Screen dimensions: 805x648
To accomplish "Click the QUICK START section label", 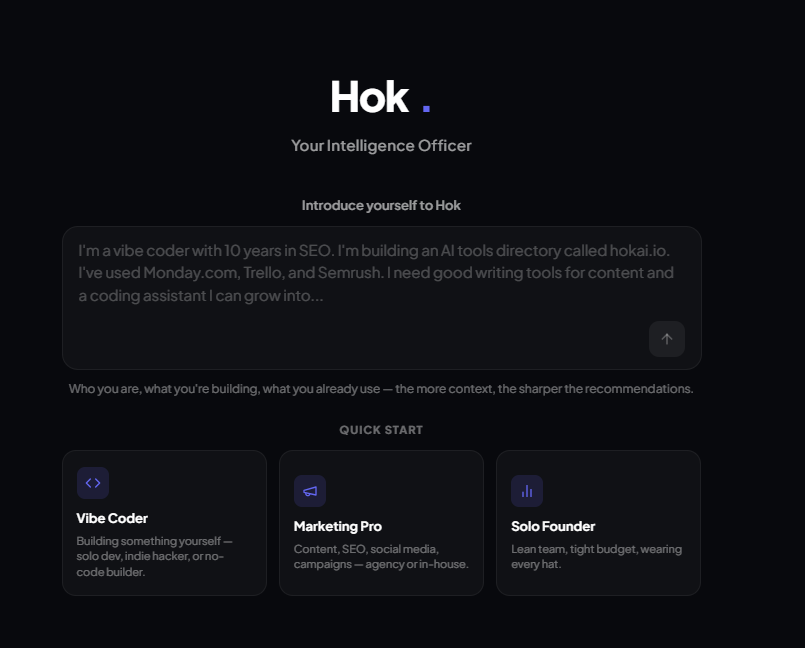I will [x=381, y=429].
